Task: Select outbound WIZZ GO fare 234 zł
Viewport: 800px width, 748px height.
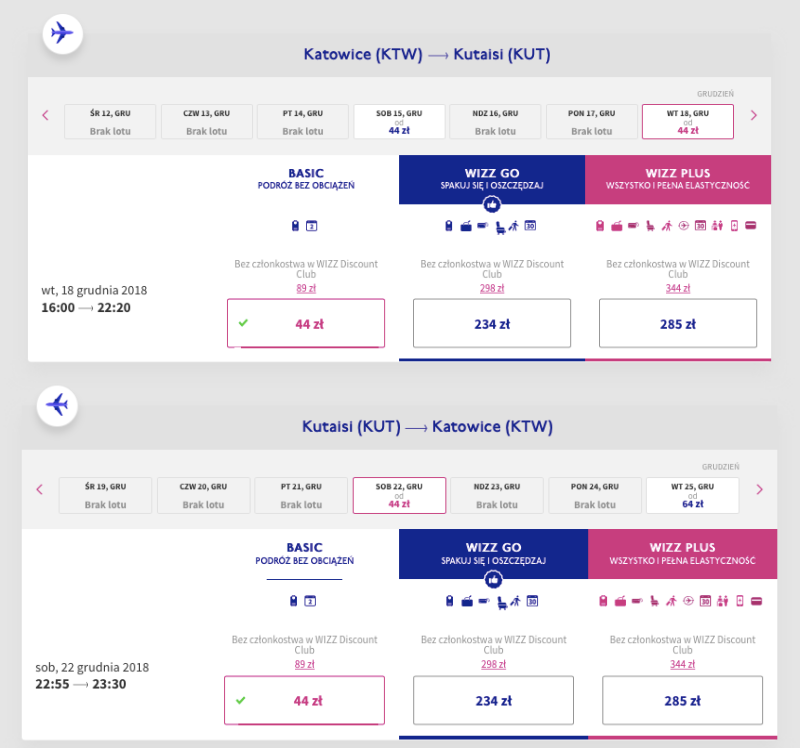Action: tap(492, 323)
